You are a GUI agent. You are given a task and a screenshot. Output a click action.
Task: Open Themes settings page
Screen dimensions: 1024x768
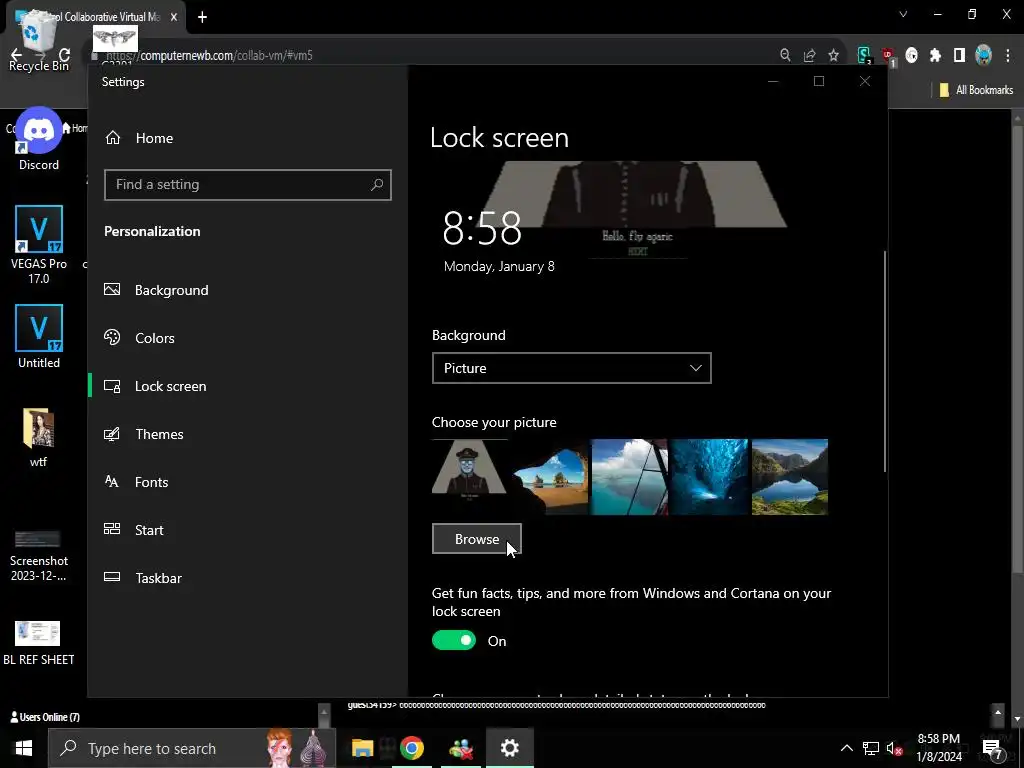(144, 434)
